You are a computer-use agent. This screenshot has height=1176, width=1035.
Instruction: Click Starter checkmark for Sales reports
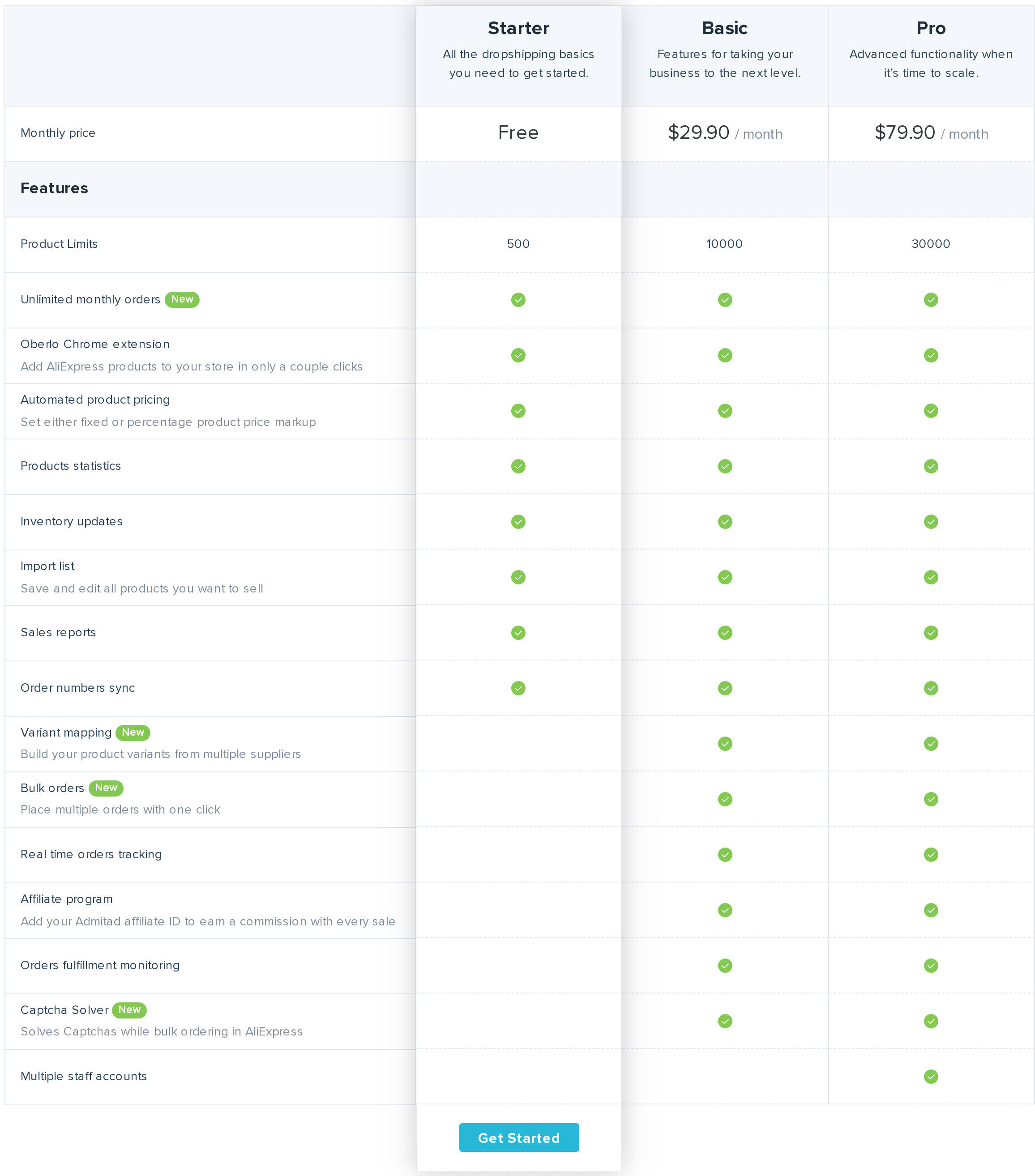point(518,632)
